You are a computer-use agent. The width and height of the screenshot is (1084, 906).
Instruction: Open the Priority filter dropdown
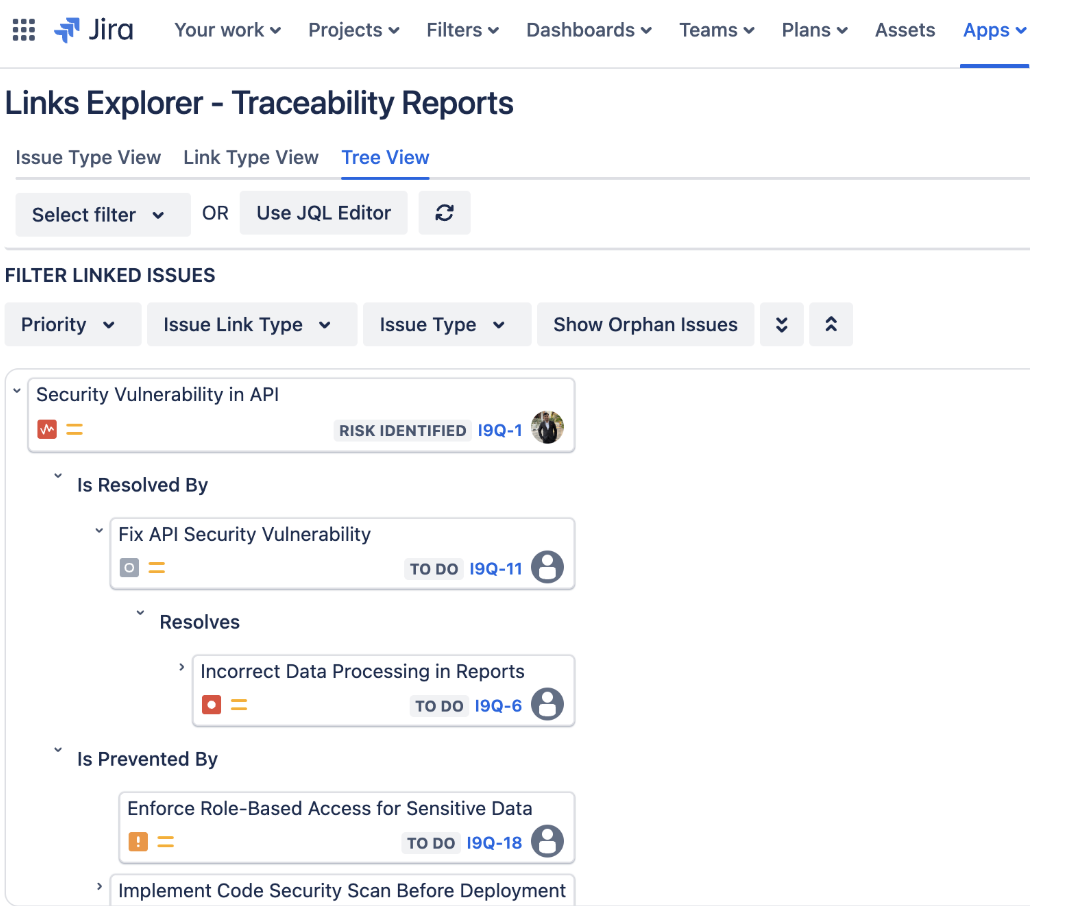pyautogui.click(x=72, y=324)
